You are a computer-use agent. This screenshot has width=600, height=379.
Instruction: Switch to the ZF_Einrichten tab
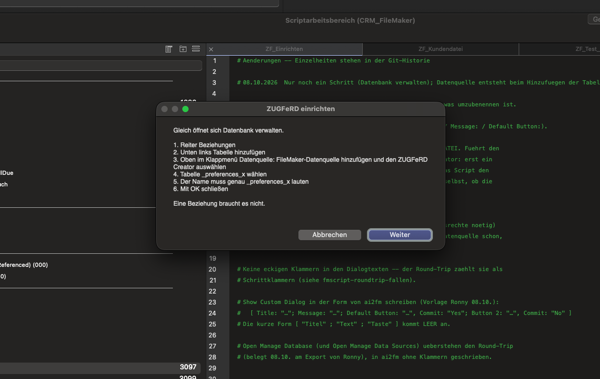pyautogui.click(x=284, y=49)
